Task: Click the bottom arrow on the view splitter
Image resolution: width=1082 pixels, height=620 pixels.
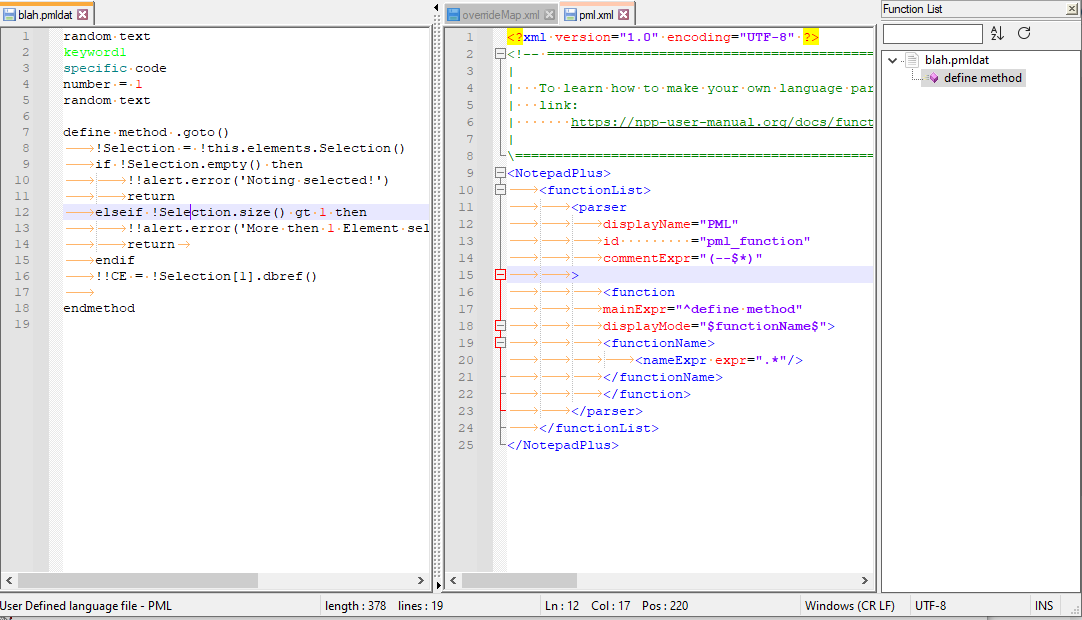Action: [x=437, y=585]
